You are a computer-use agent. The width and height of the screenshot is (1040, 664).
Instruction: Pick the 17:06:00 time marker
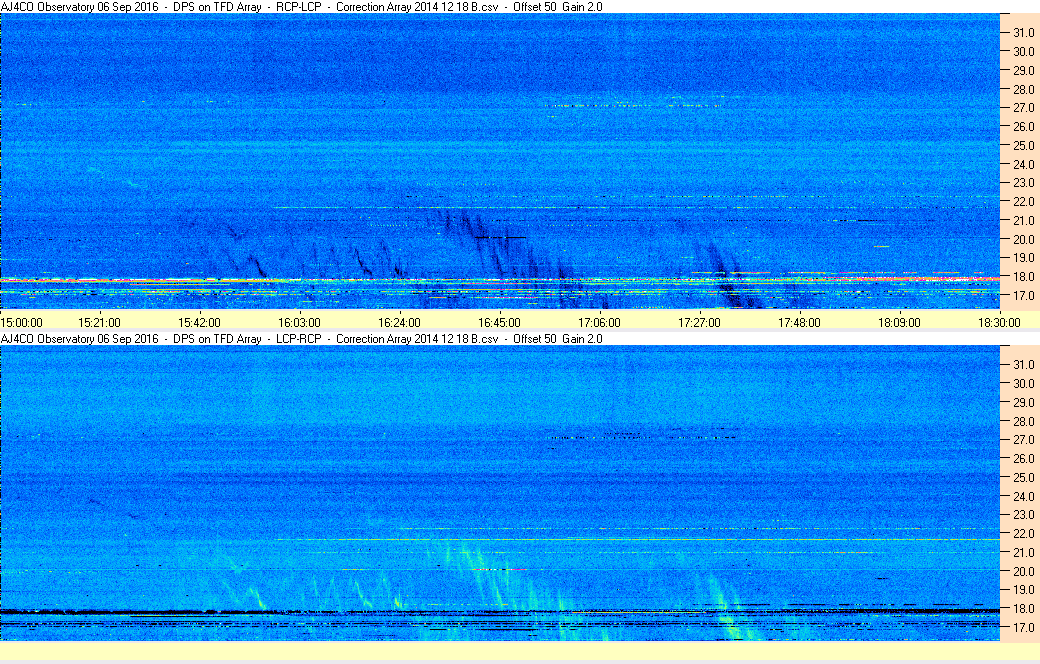[599, 322]
